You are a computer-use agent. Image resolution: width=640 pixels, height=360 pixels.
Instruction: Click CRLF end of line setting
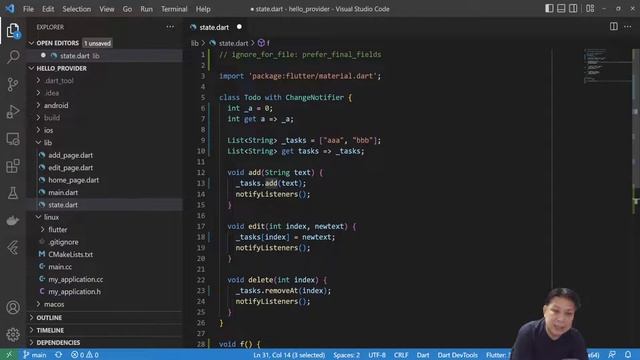tap(401, 355)
